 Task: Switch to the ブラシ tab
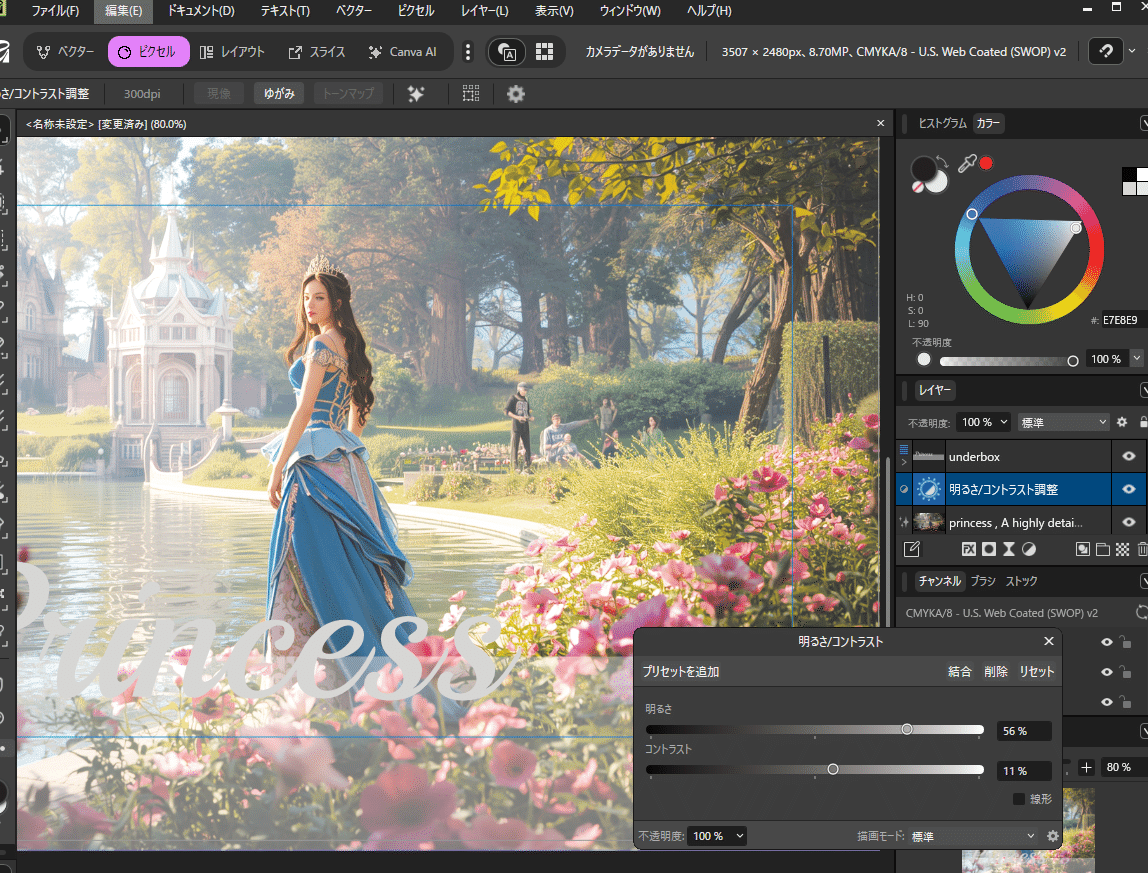tap(982, 581)
